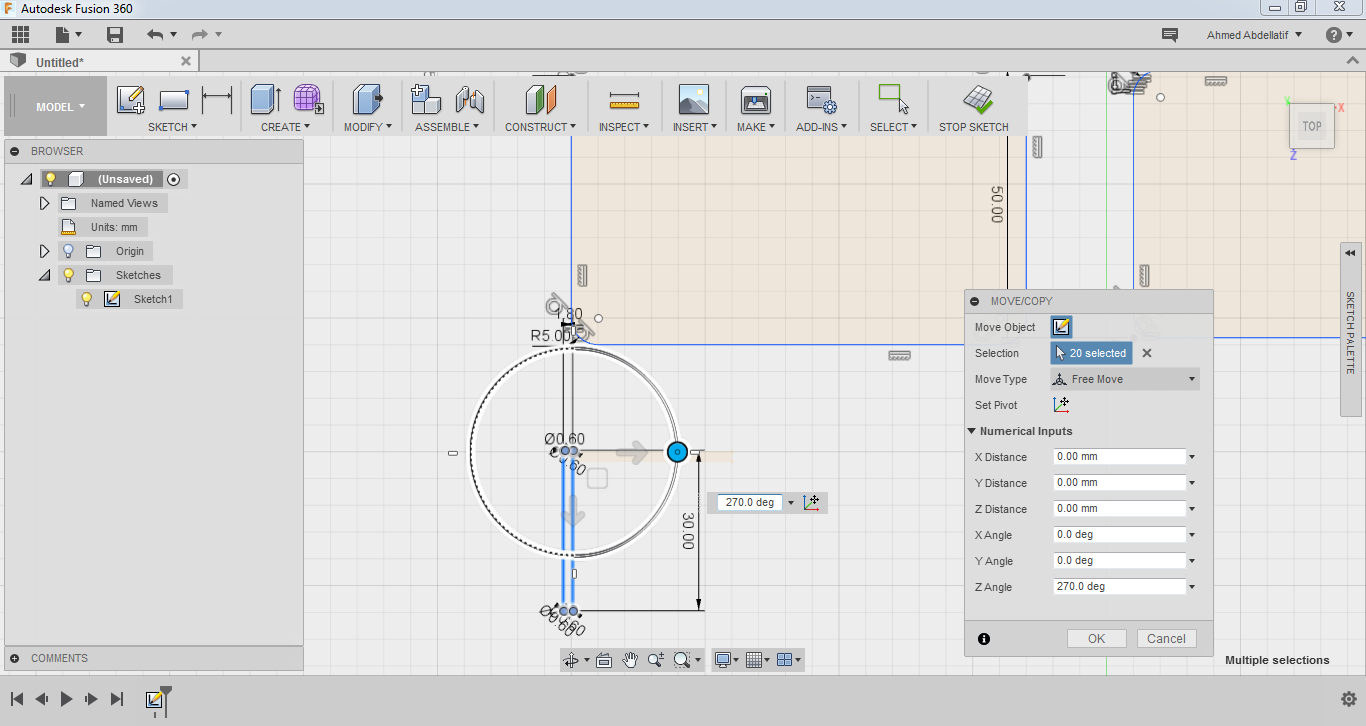Click the Orbit navigation icon
1366x726 pixels.
[572, 660]
